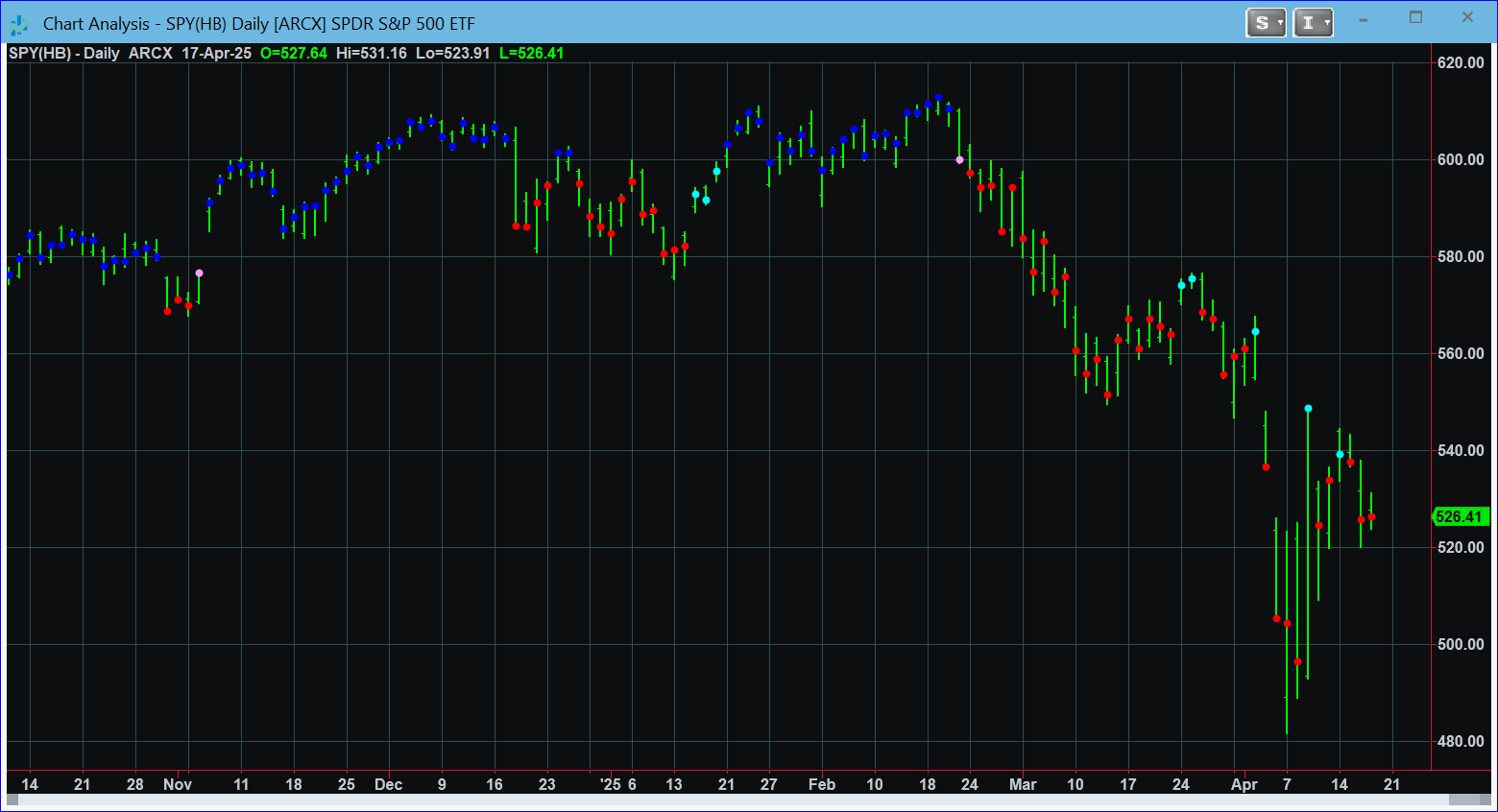Viewport: 1498px width, 812px height.
Task: Click the SPY(HB) - Daily status label
Action: pos(63,53)
